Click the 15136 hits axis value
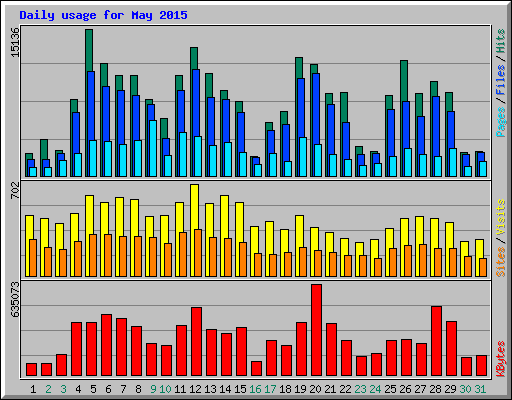This screenshot has height=400, width=512. pyautogui.click(x=15, y=42)
